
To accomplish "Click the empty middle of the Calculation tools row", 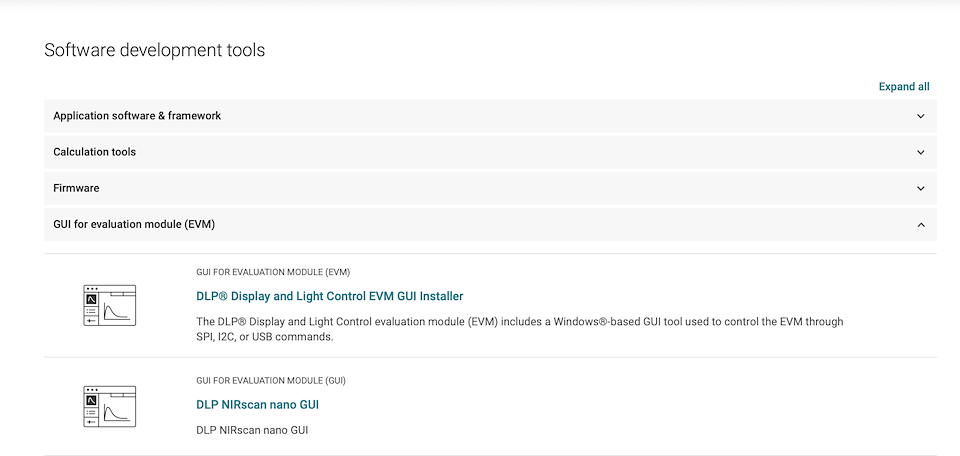I will (x=490, y=152).
